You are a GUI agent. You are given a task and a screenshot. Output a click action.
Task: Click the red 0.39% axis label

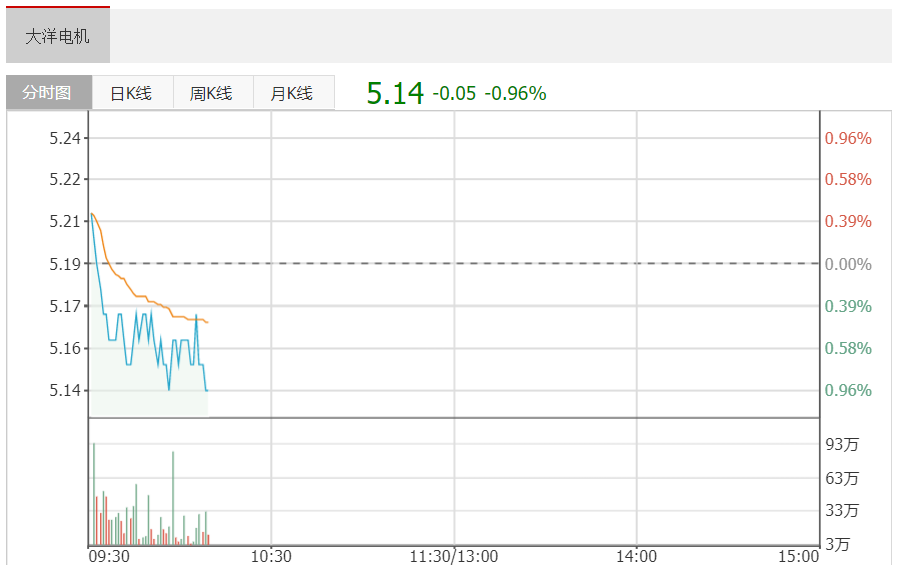pos(848,221)
